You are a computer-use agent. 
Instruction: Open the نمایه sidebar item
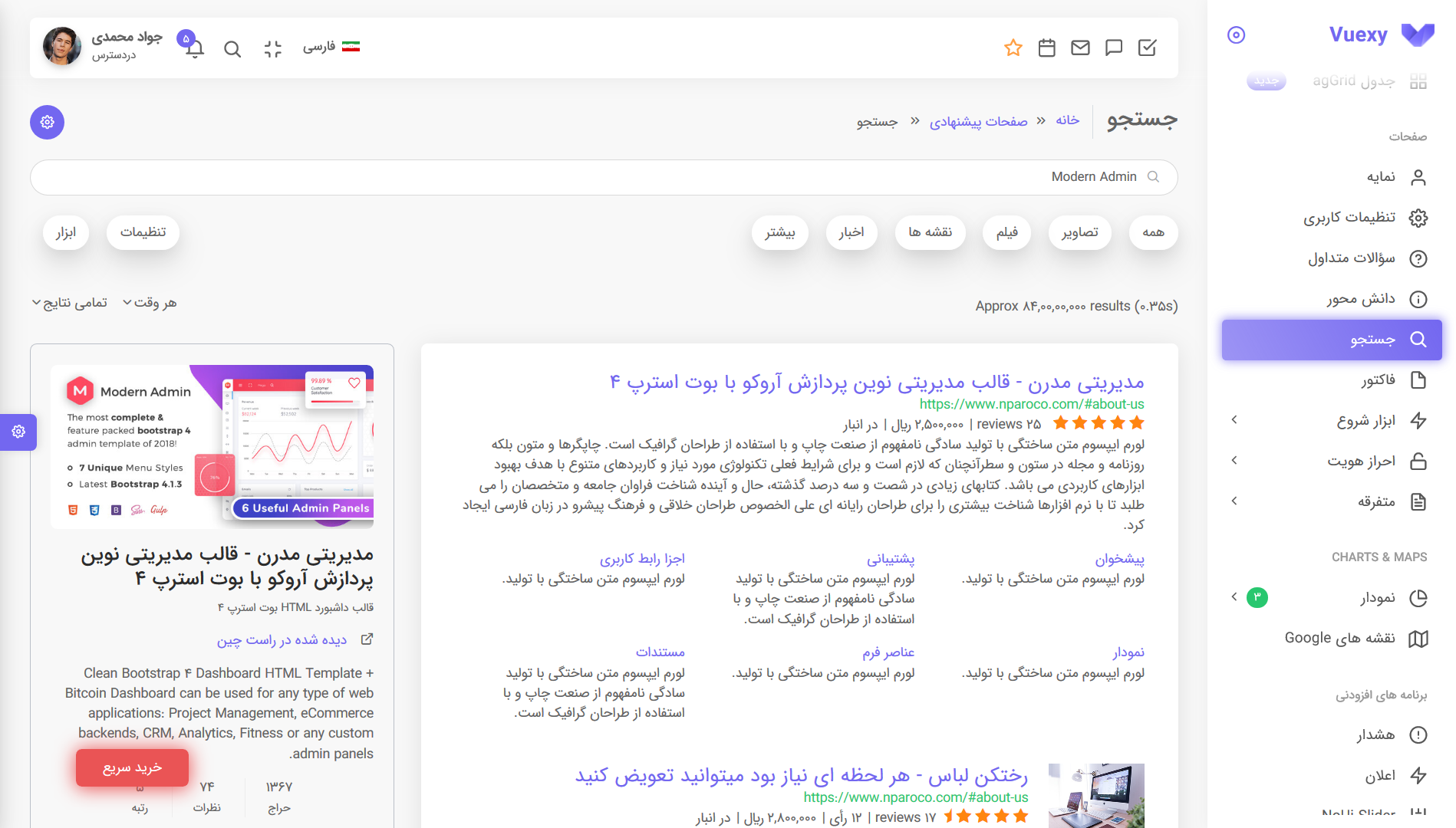(1332, 177)
